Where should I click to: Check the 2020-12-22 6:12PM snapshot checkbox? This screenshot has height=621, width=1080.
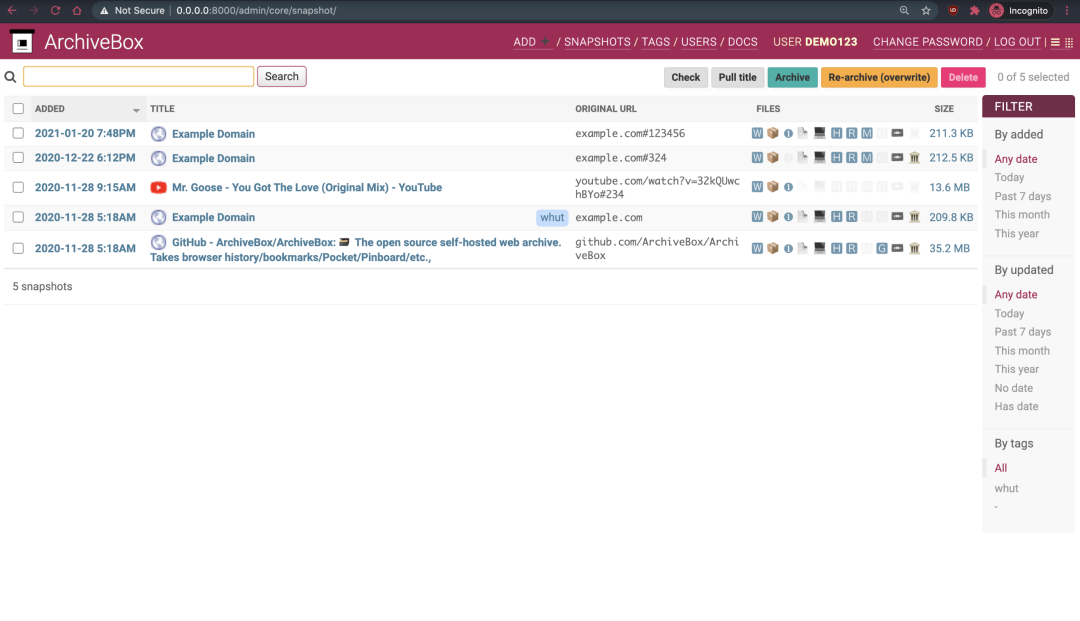(18, 158)
